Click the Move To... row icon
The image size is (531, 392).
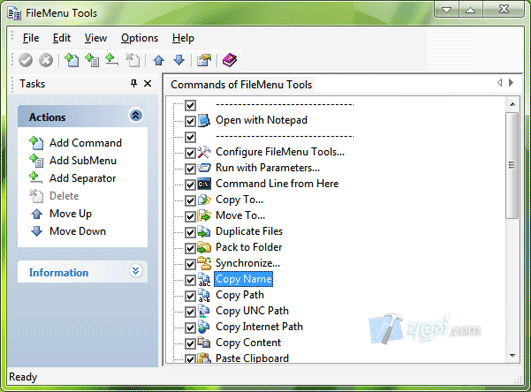[x=204, y=216]
